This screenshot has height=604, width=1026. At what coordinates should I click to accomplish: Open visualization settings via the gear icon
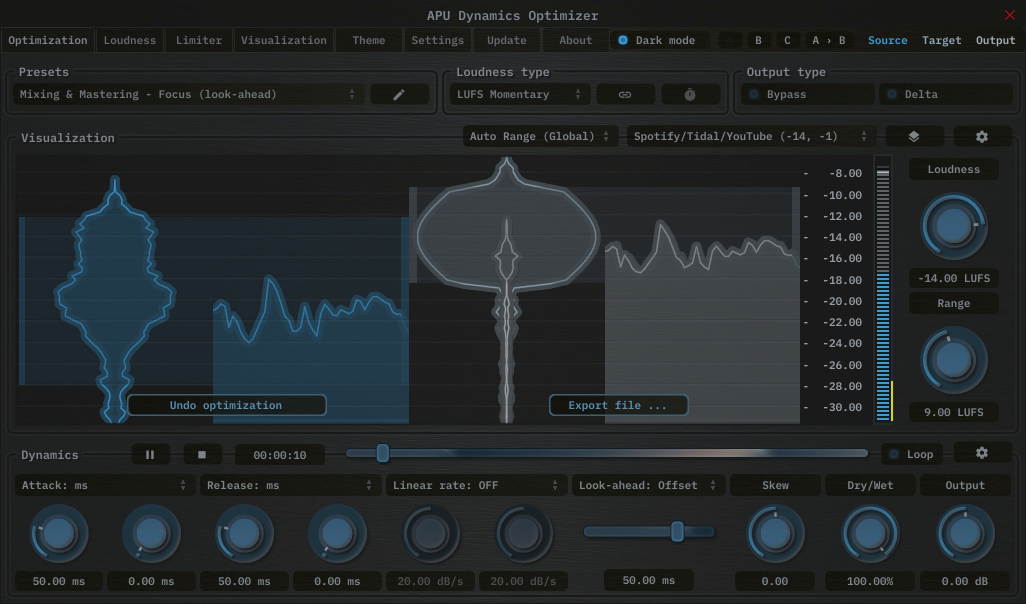982,135
